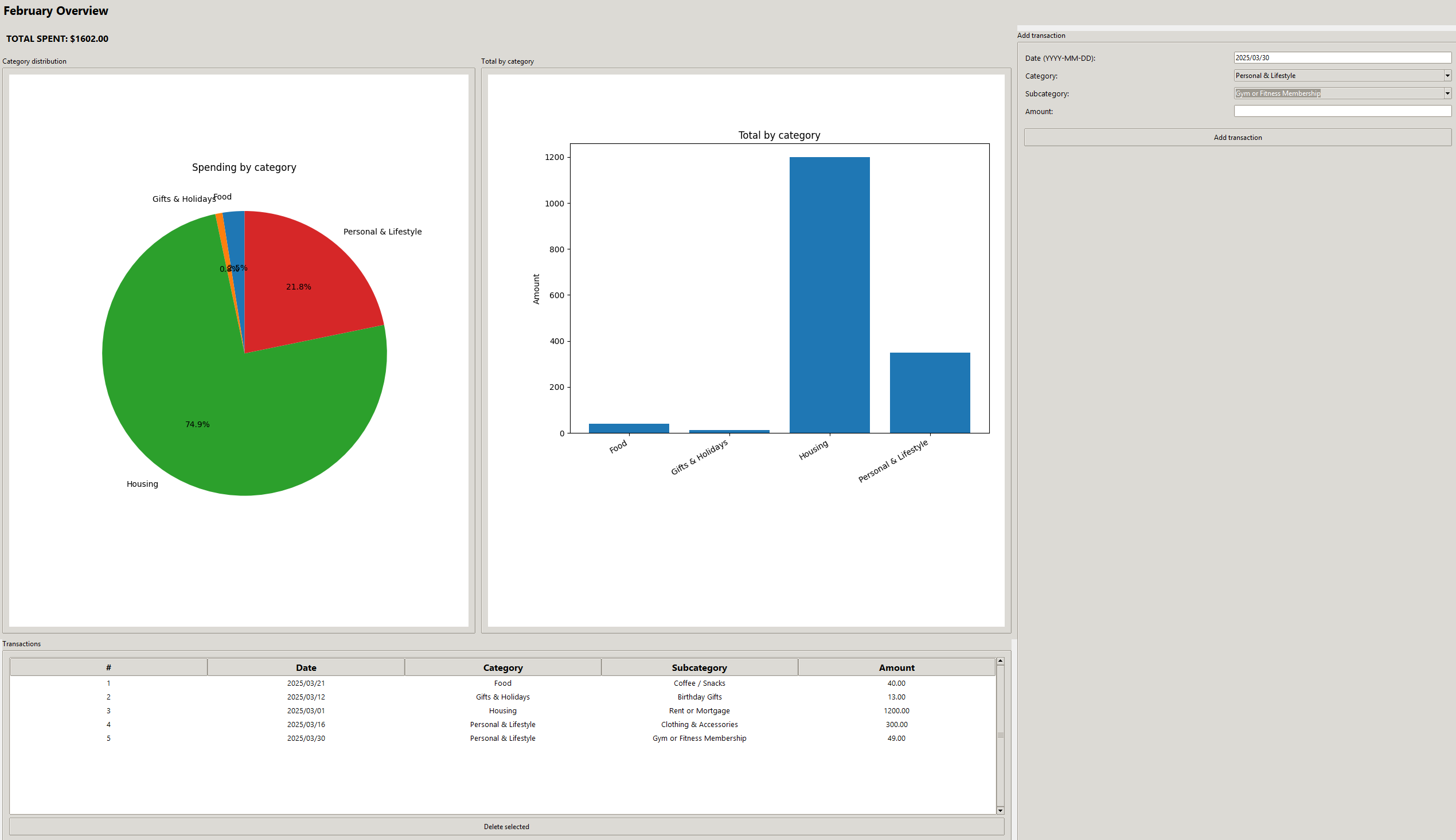
Task: Focus the Amount input field
Action: point(1342,111)
